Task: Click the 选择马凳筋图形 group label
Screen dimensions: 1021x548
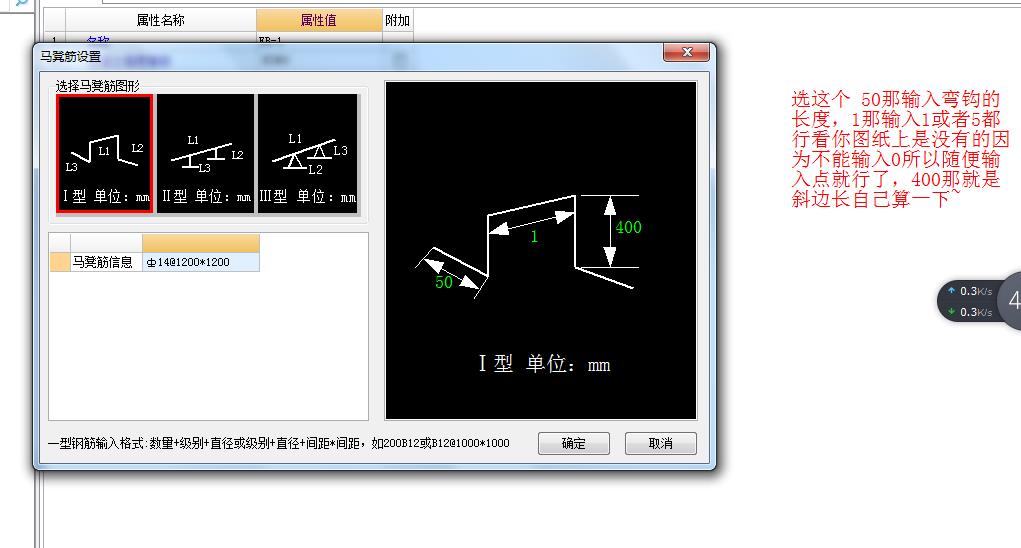Action: coord(98,86)
